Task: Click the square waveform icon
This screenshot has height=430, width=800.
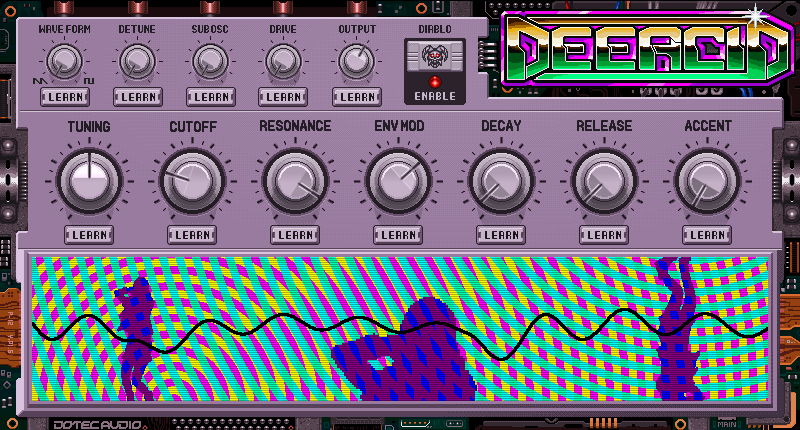Action: tap(89, 81)
